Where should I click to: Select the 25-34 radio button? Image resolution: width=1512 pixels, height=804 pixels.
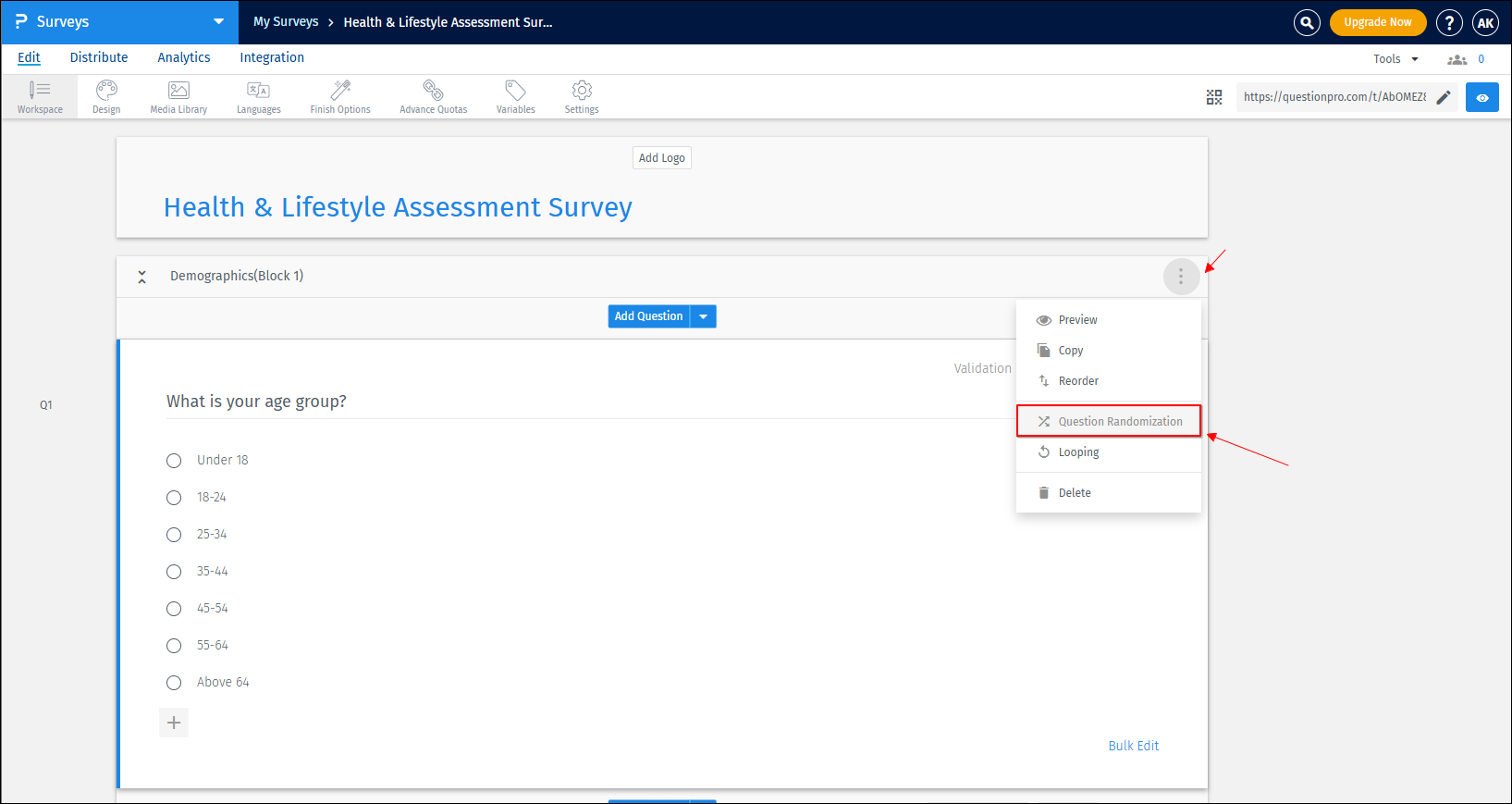coord(174,535)
